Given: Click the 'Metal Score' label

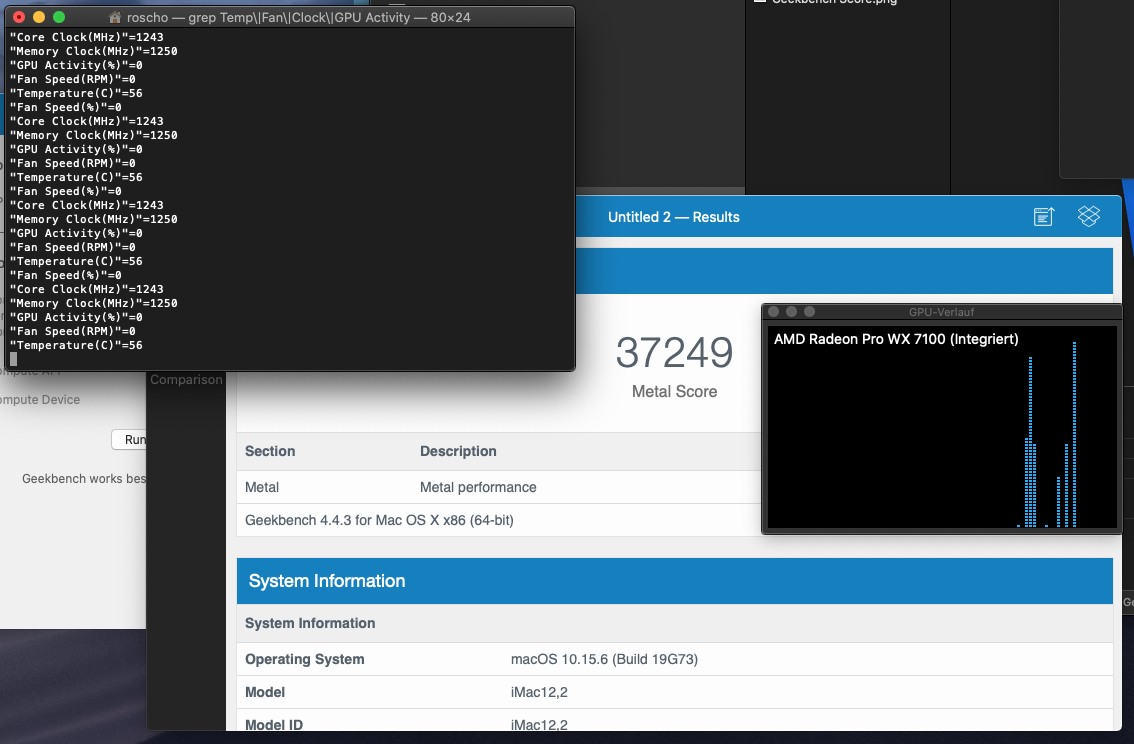Looking at the screenshot, I should point(674,391).
